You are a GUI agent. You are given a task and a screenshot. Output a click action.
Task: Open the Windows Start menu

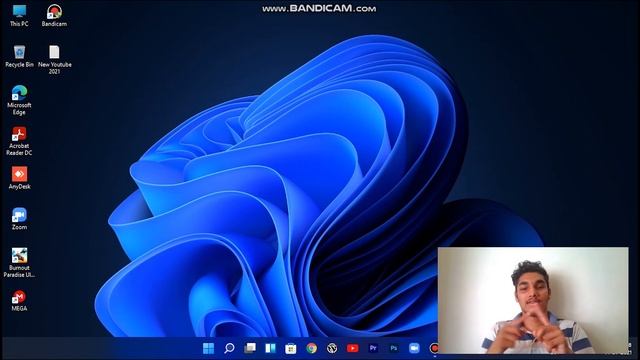[x=209, y=348]
